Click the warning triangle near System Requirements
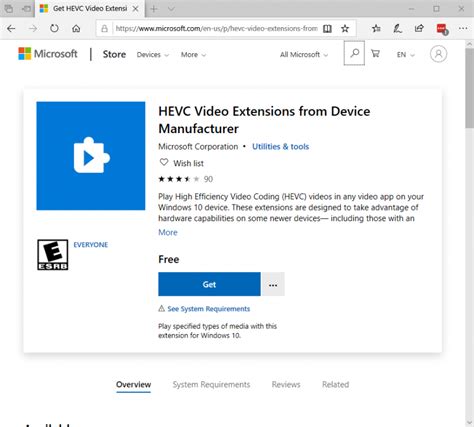Screen dimensions: 474x427 pos(162,308)
